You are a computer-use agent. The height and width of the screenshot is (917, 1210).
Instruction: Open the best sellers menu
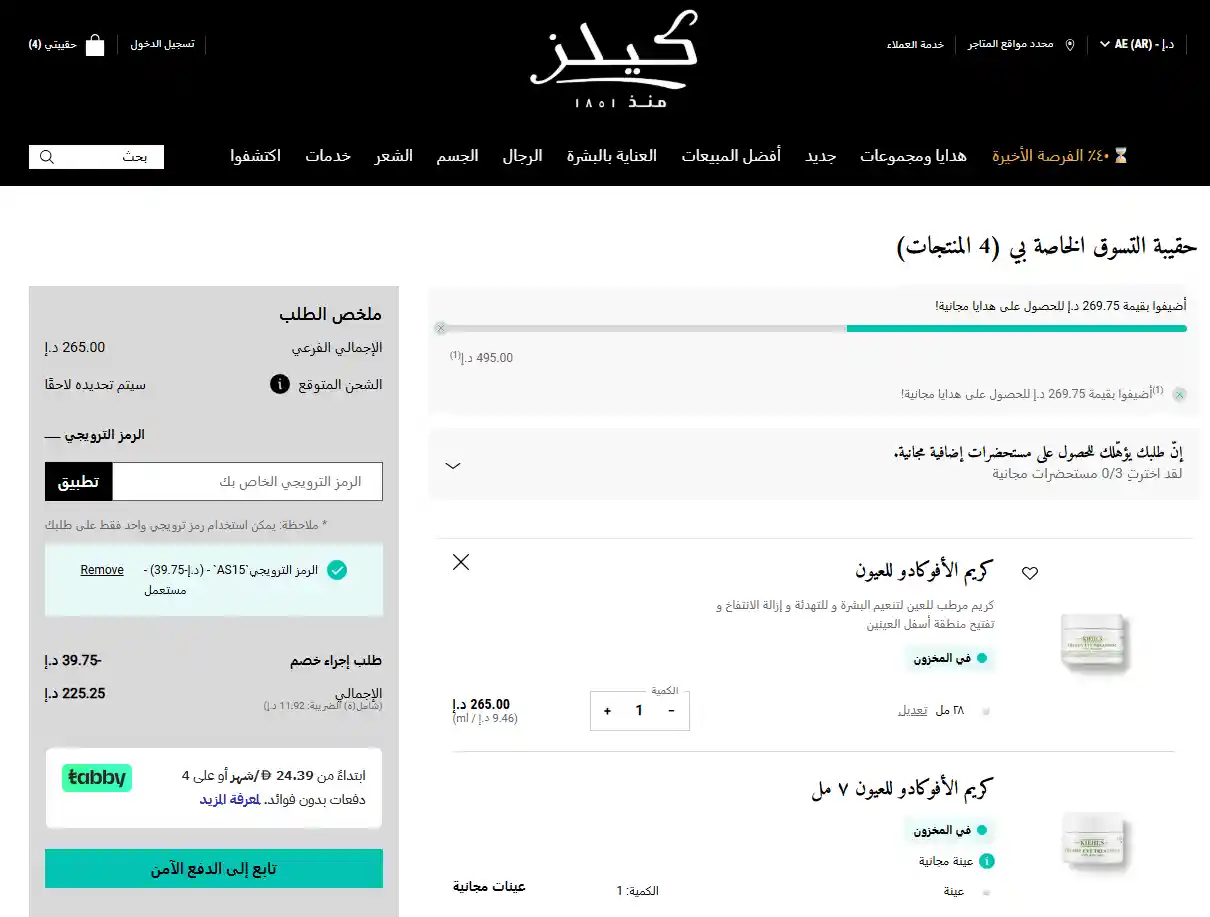732,156
